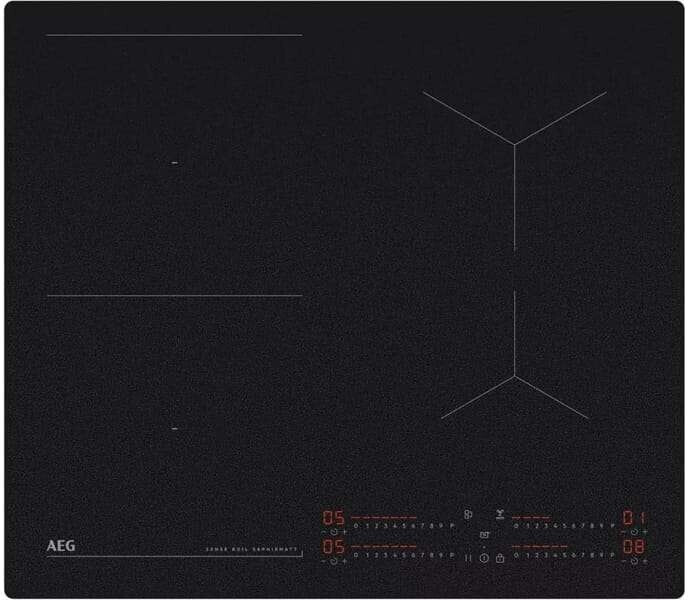The width and height of the screenshot is (688, 600).
Task: Choose level 9 on the lower-left zone slider
Action: coord(440,554)
